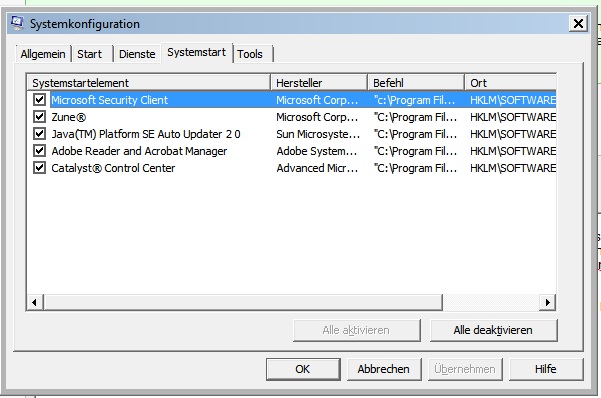The width and height of the screenshot is (601, 398).
Task: Uncheck Microsoft Security Client startup item
Action: click(39, 100)
